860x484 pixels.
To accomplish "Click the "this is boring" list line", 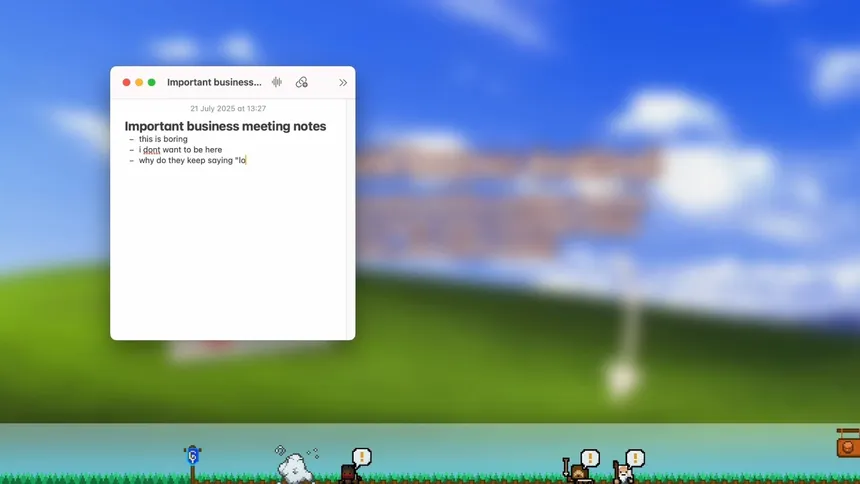I will [x=163, y=139].
